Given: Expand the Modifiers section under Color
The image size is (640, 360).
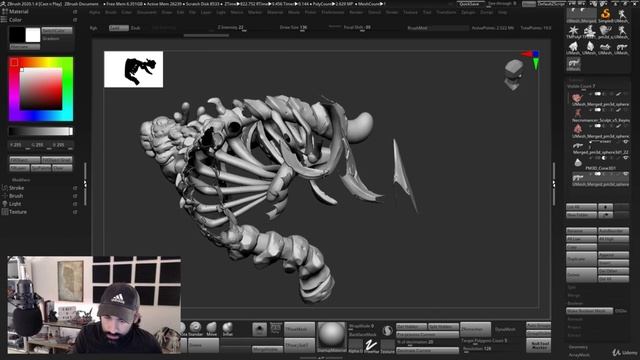Looking at the screenshot, I should coord(21,180).
